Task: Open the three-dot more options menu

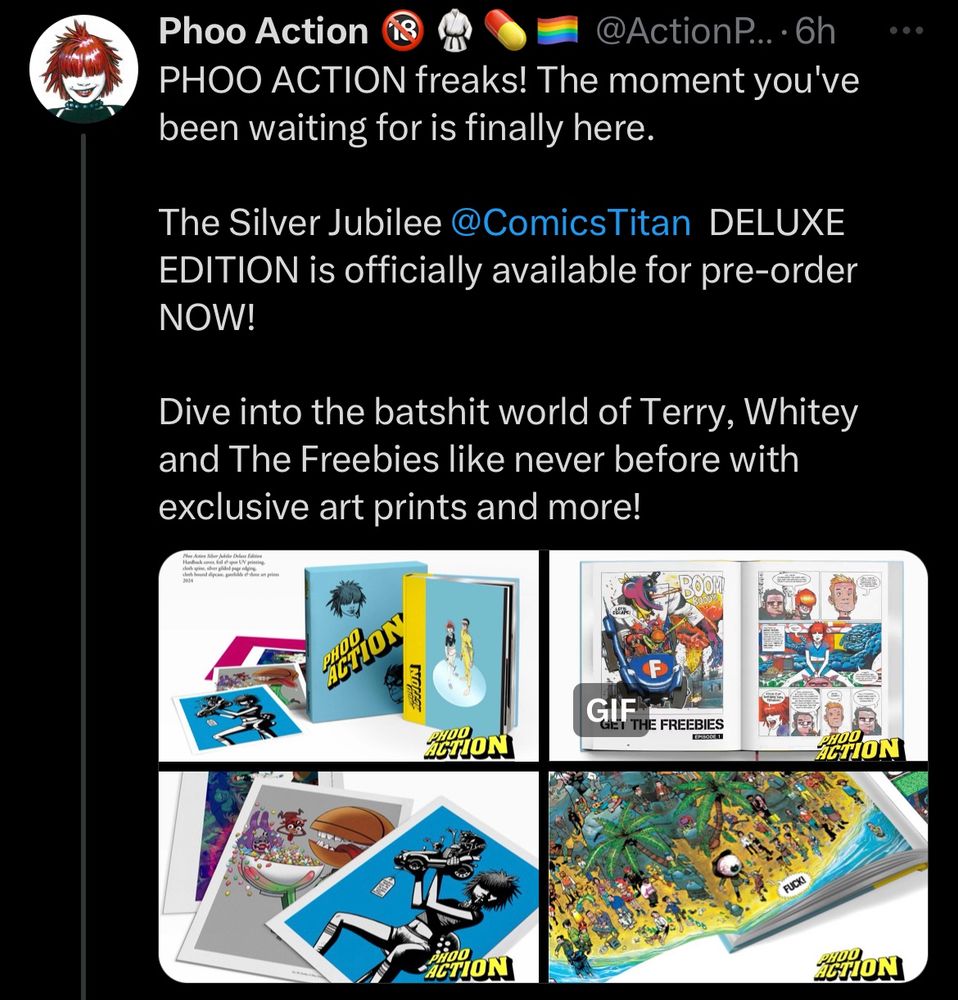Action: point(907,31)
